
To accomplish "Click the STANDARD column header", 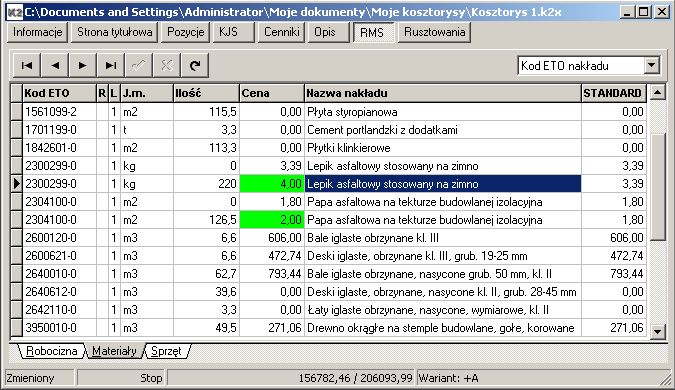I will tap(613, 93).
